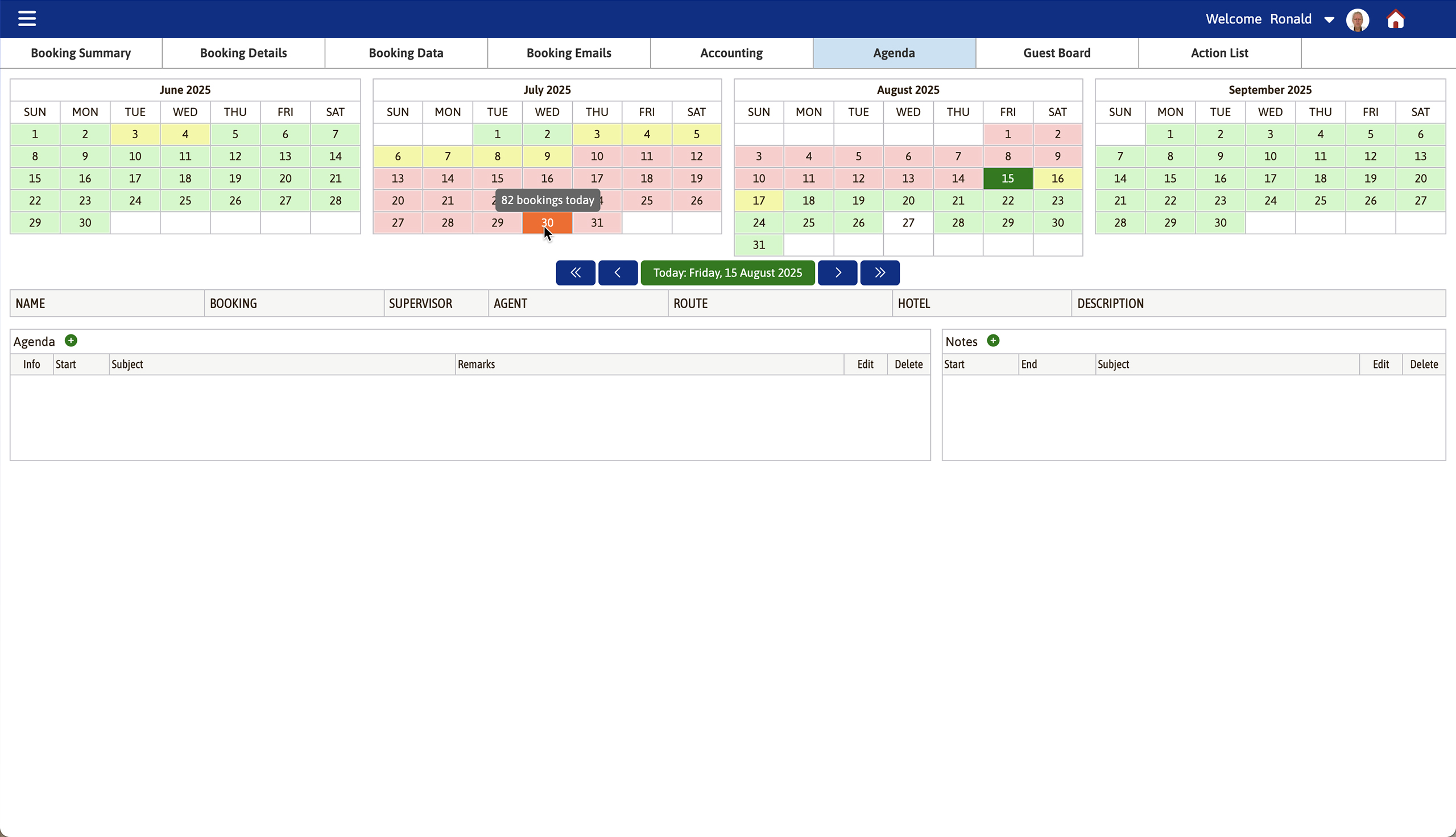
Task: Select July 30 in the calendar
Action: (x=547, y=222)
